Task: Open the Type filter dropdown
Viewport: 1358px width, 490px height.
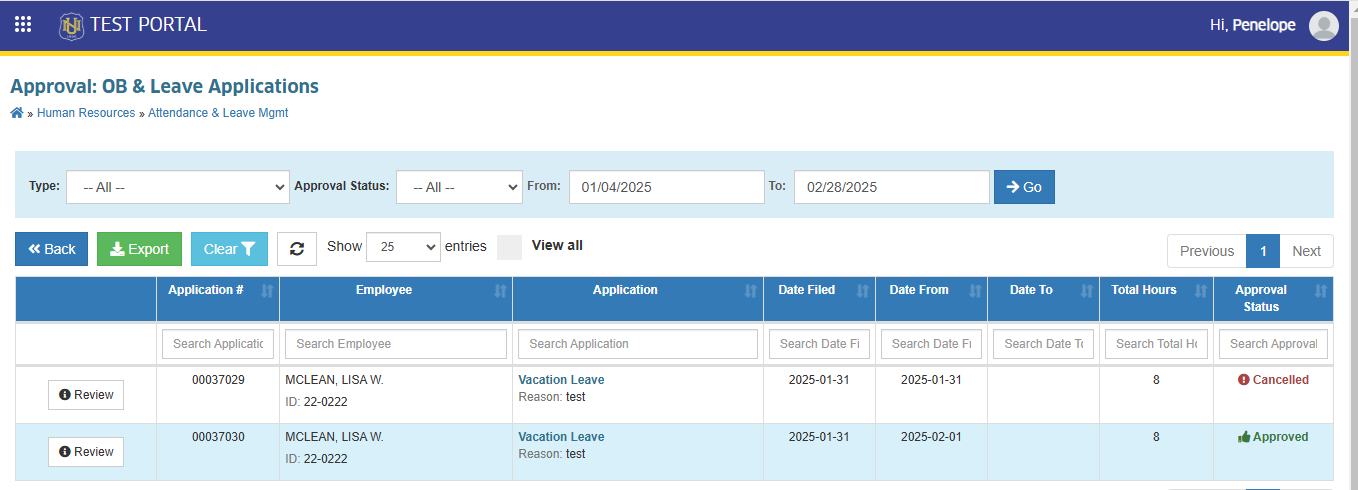Action: (x=178, y=187)
